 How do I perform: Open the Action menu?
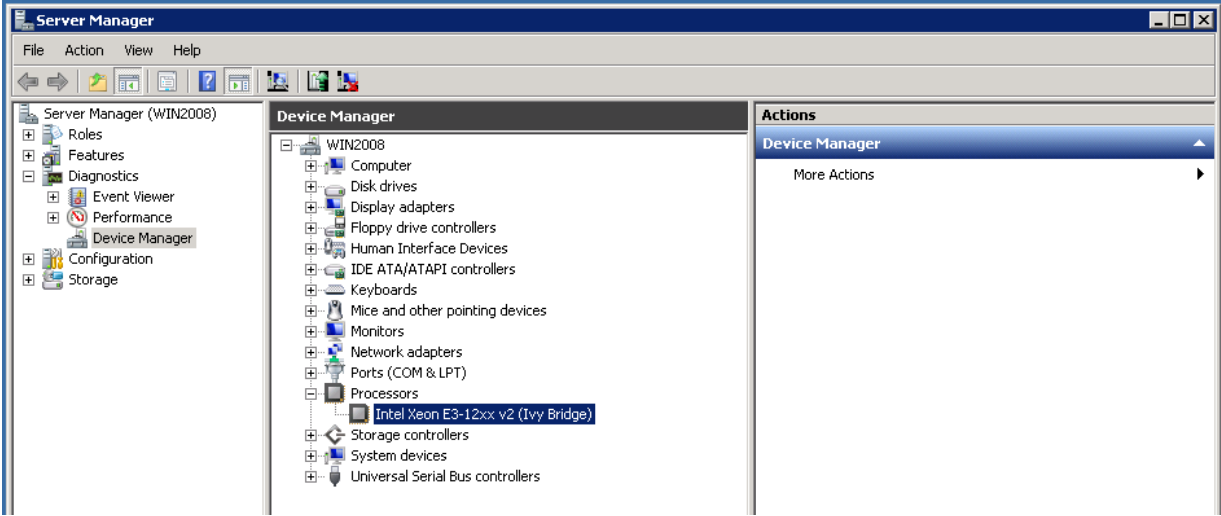click(x=84, y=50)
